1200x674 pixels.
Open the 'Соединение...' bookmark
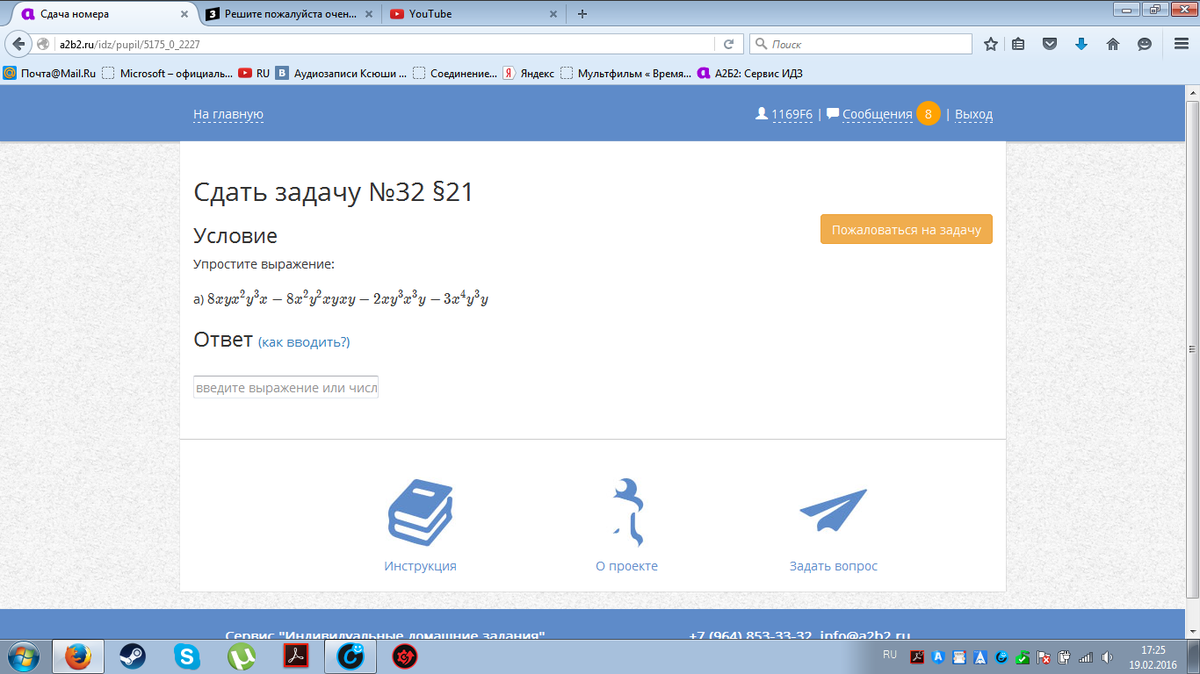click(x=455, y=73)
